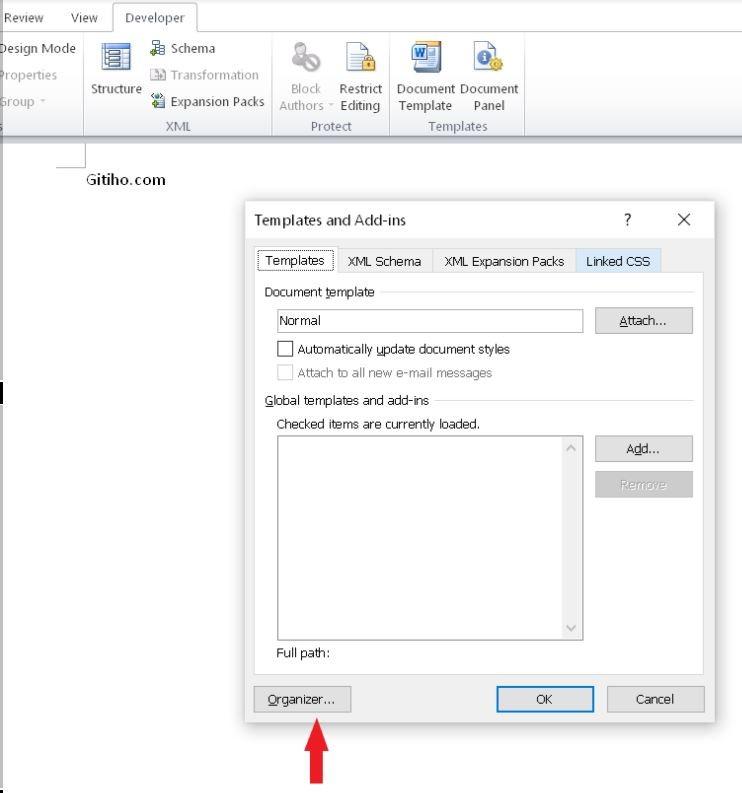The image size is (742, 793).
Task: Open the XML Expansion Packs tab
Action: click(504, 261)
